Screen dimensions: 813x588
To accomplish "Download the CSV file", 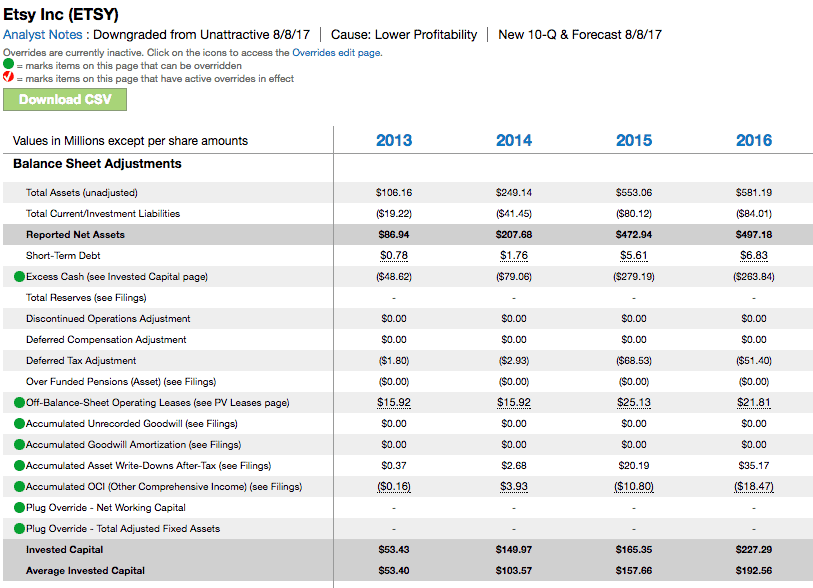I will [65, 100].
